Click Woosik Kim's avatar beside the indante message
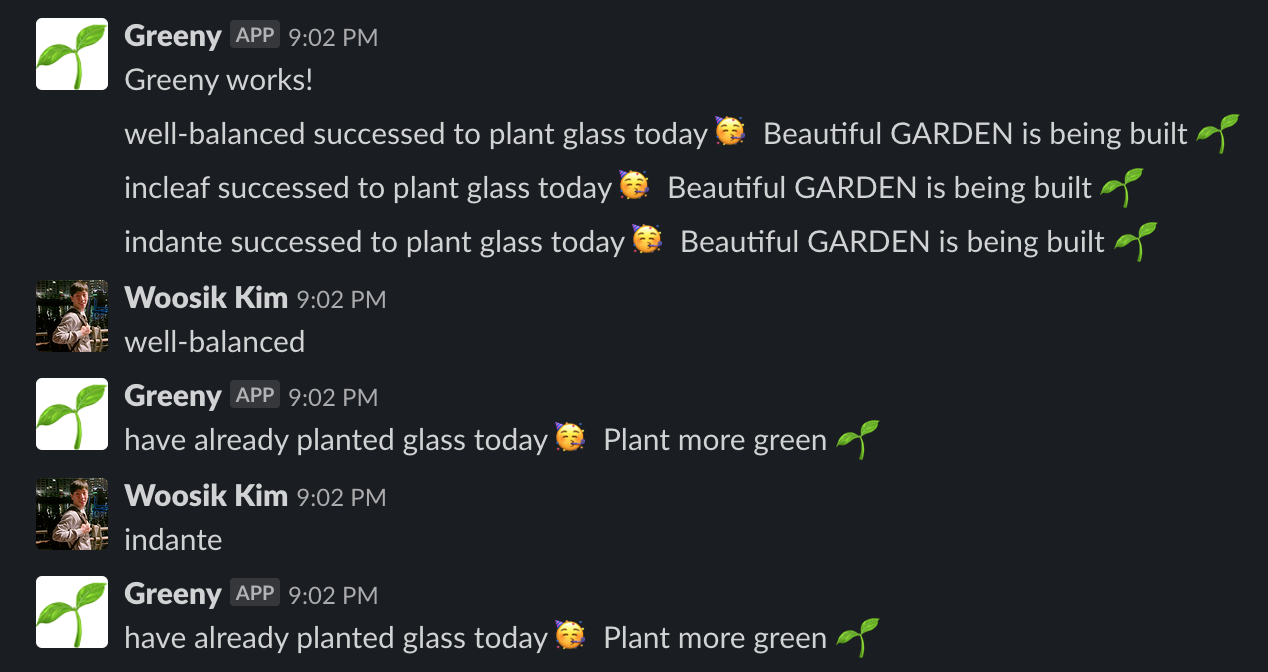The image size is (1268, 672). coord(71,514)
